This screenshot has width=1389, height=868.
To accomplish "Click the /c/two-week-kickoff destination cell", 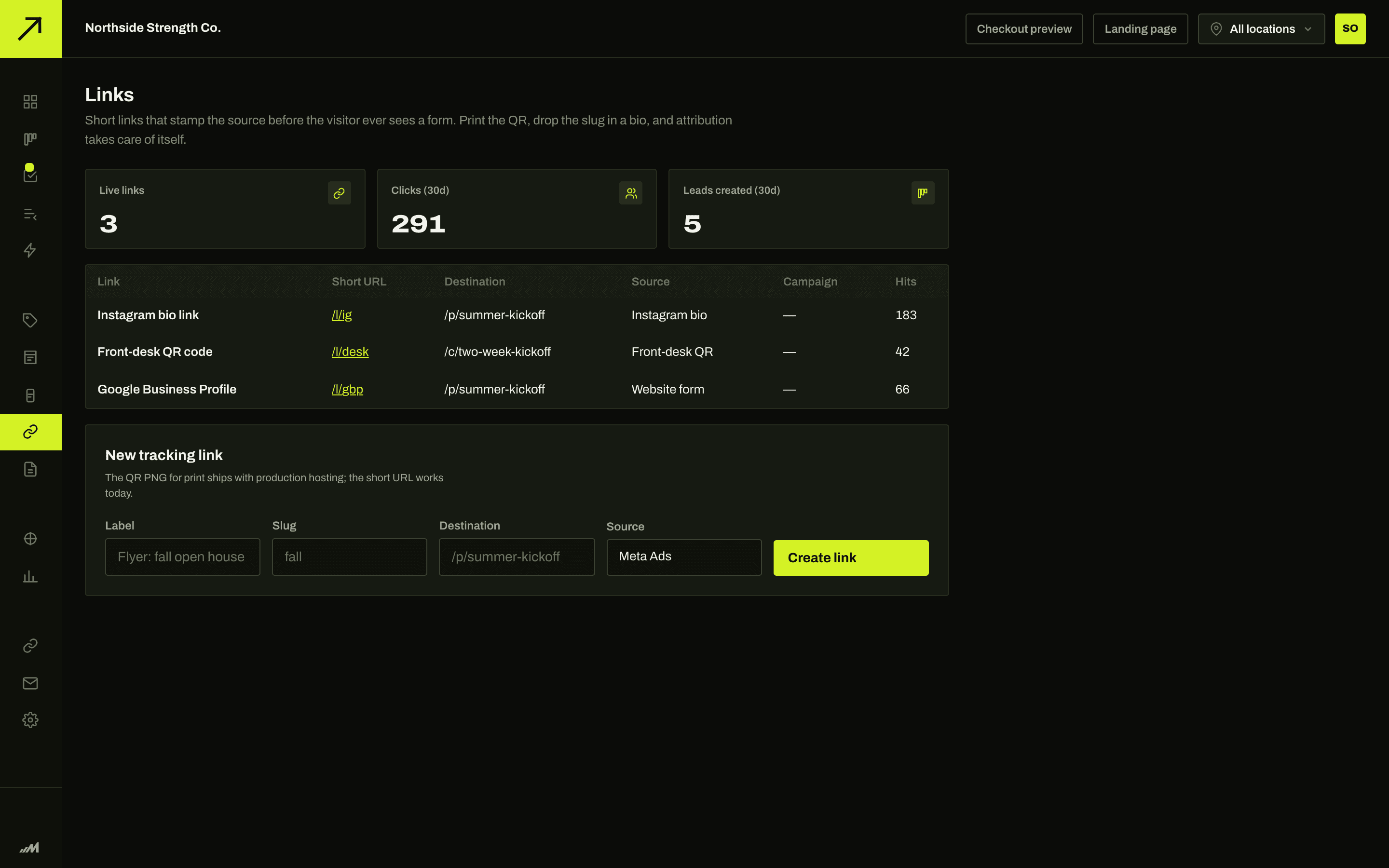I will 498,352.
